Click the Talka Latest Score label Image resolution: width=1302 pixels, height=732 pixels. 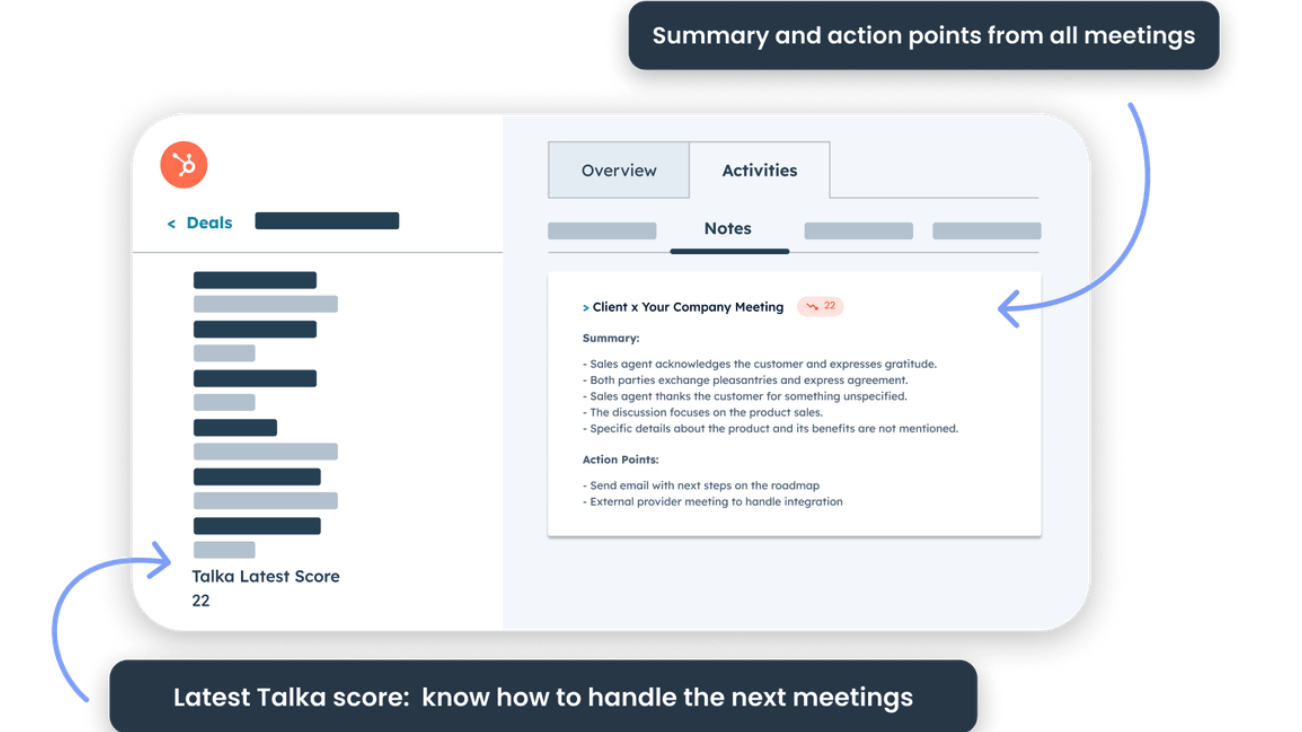click(x=266, y=576)
